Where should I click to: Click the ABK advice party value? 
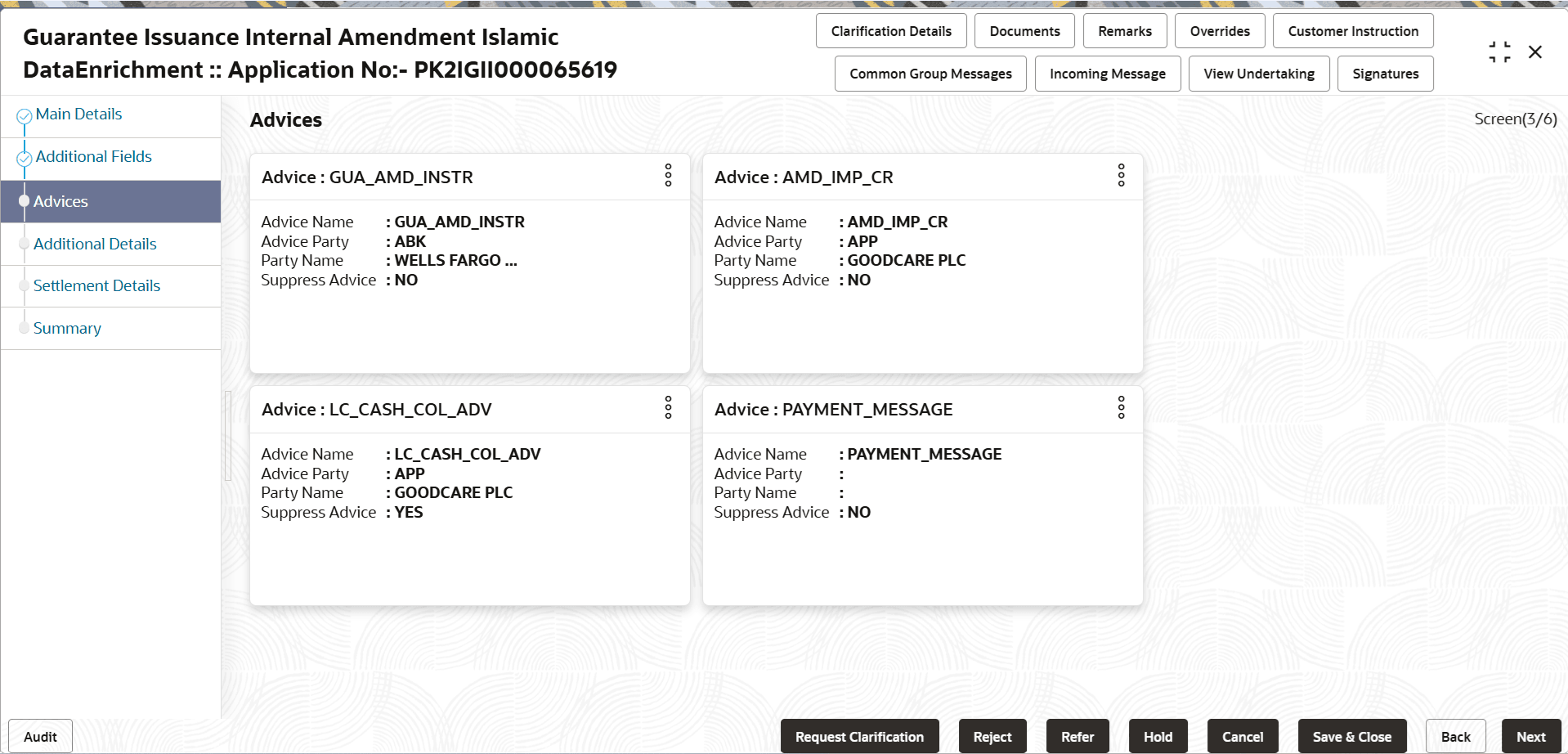(410, 242)
